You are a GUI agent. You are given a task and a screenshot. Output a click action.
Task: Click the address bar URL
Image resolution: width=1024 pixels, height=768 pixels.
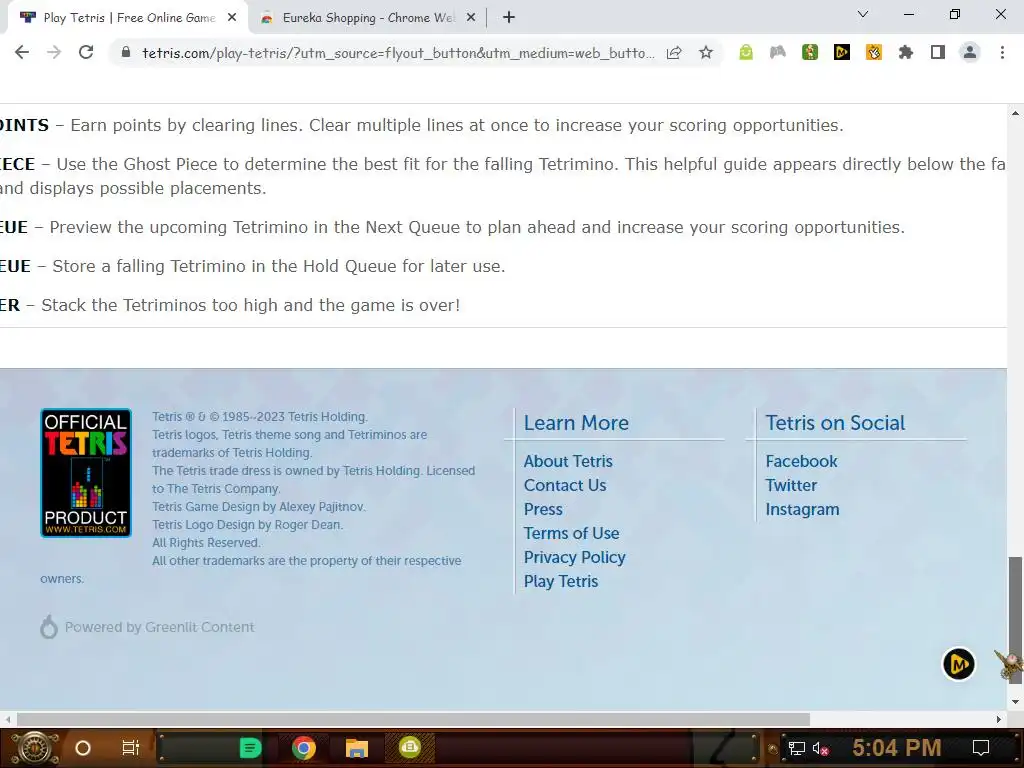pyautogui.click(x=398, y=53)
